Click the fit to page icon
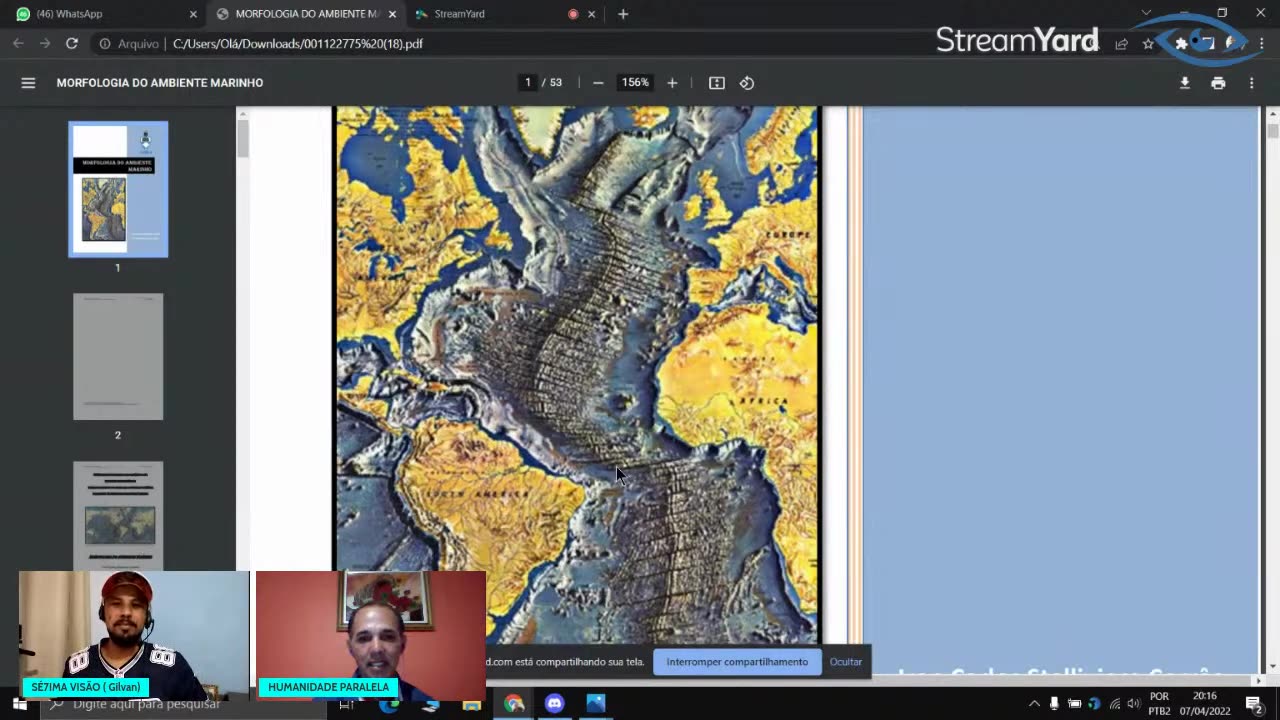The image size is (1280, 720). click(x=717, y=83)
